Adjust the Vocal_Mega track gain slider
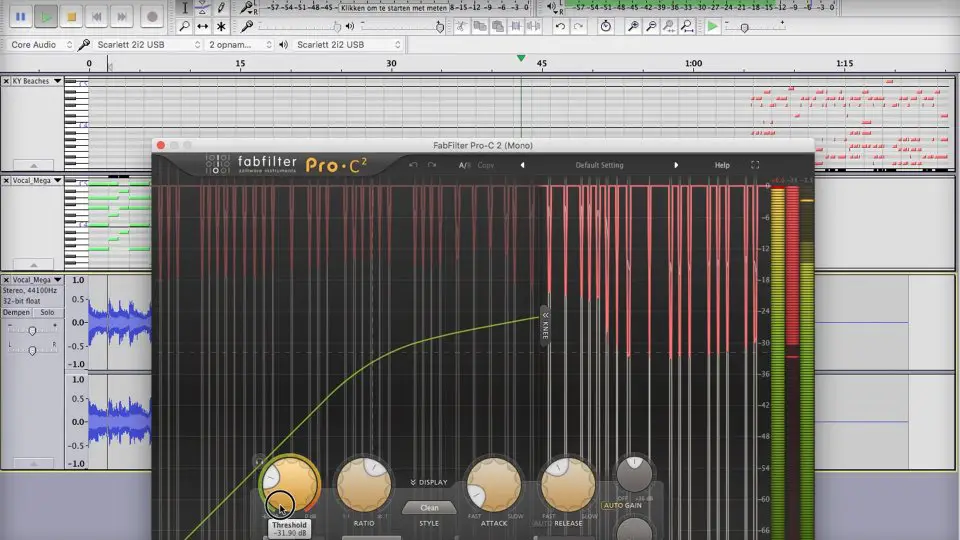This screenshot has width=960, height=540. (32, 330)
